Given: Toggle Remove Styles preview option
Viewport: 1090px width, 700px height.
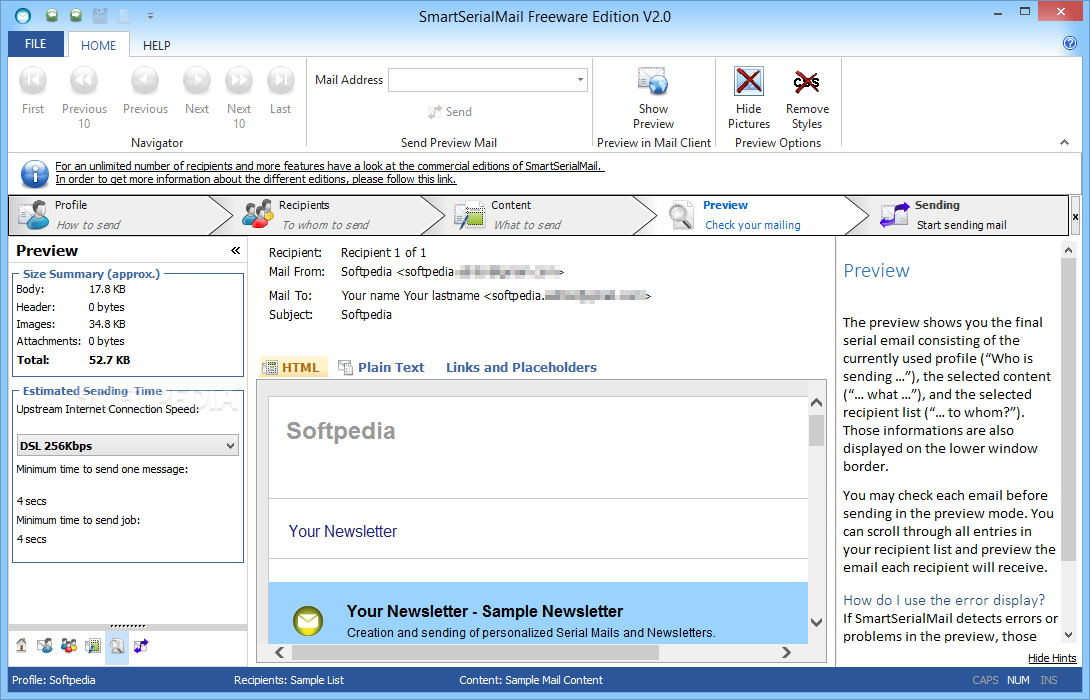Looking at the screenshot, I should (807, 98).
